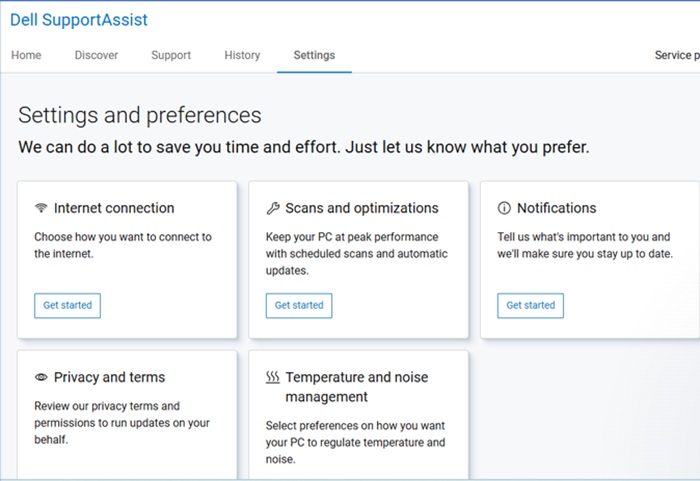Image resolution: width=700 pixels, height=481 pixels.
Task: Open the Home tab
Action: [x=26, y=55]
